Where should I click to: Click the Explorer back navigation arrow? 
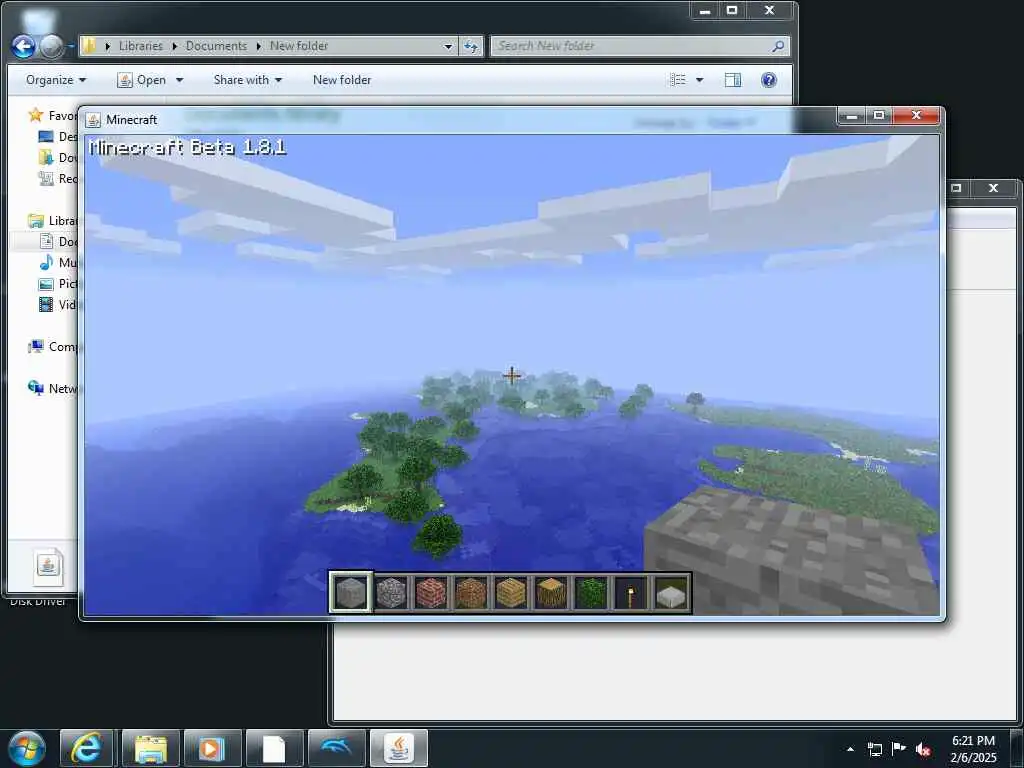pyautogui.click(x=24, y=46)
